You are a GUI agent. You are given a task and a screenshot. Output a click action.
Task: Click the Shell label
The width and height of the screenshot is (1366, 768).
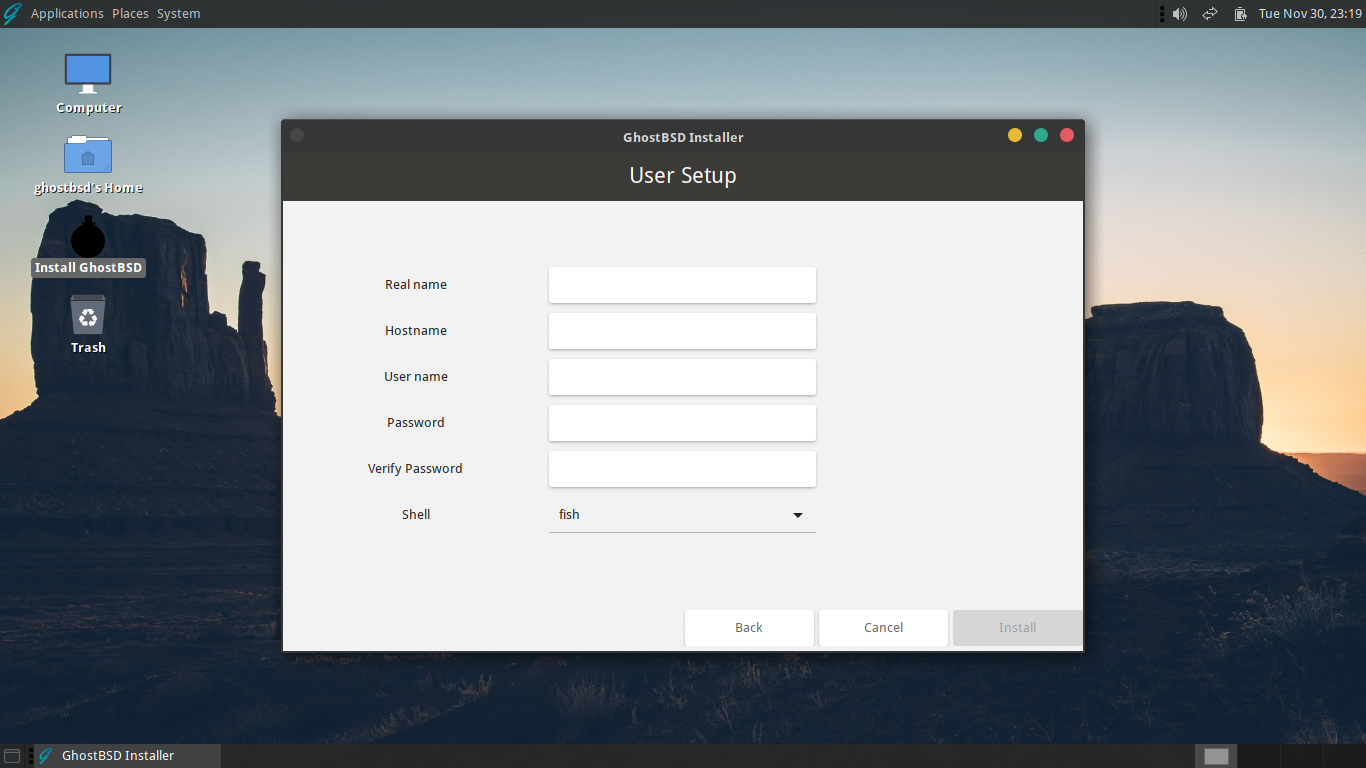[x=416, y=515]
